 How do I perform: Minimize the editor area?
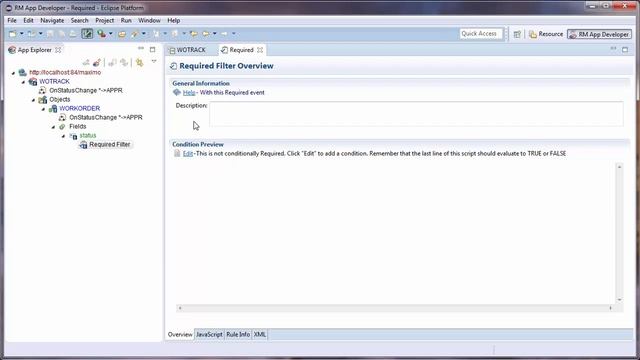click(x=613, y=49)
